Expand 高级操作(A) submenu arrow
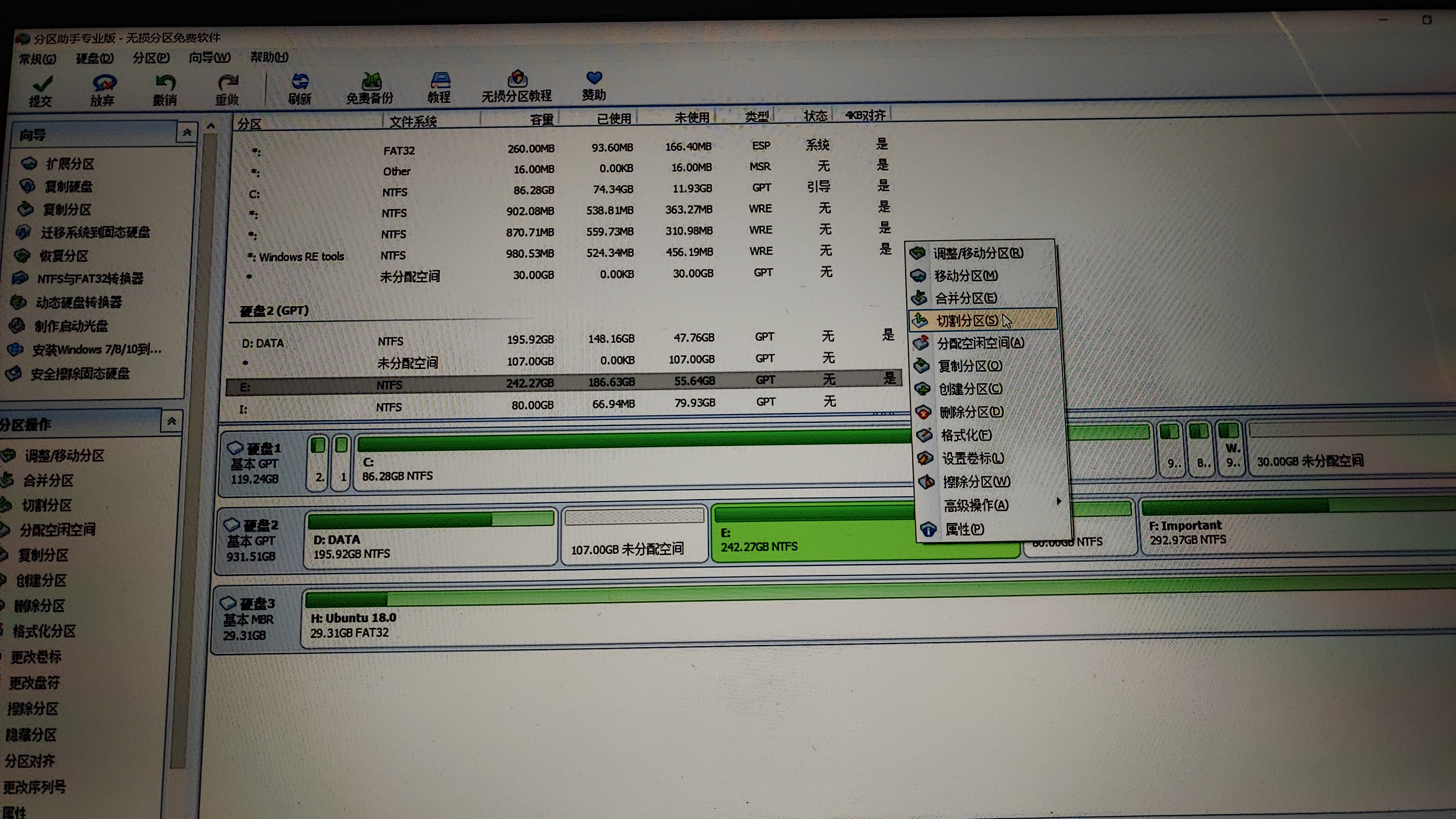Image resolution: width=1456 pixels, height=819 pixels. 1059,501
